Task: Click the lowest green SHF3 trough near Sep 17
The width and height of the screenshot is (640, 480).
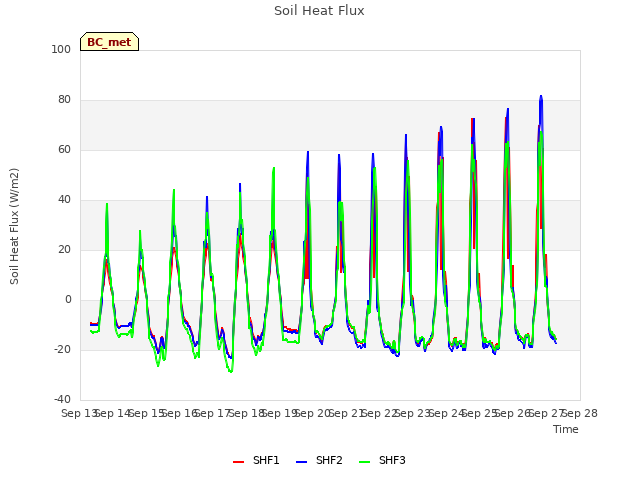Action: pos(231,371)
